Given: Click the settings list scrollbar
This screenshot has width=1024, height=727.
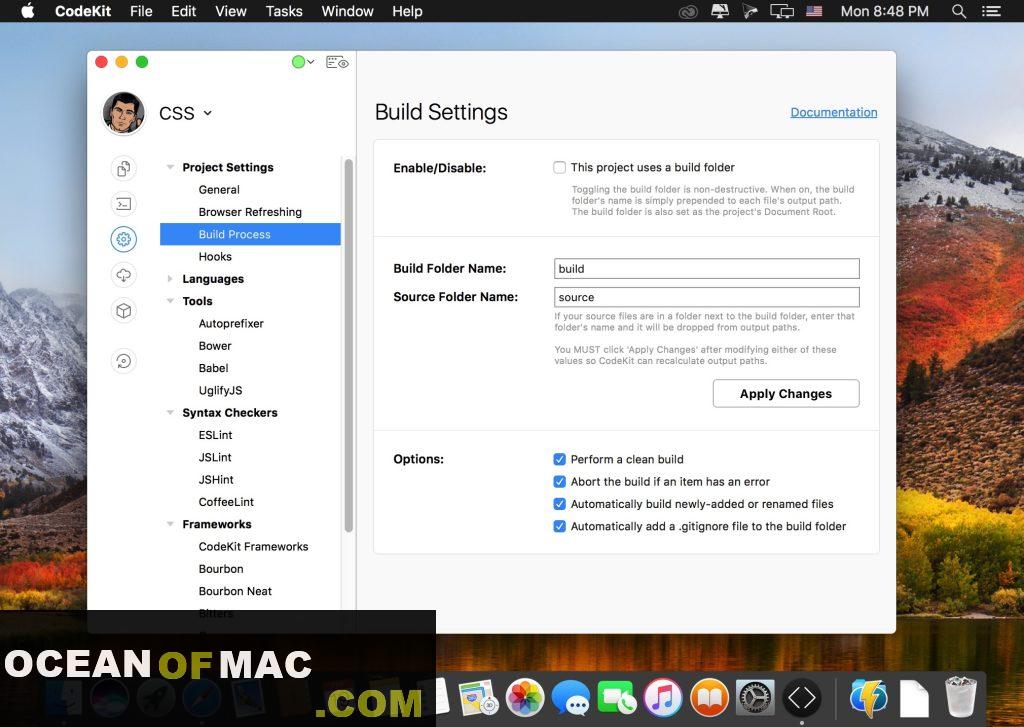Looking at the screenshot, I should [x=349, y=346].
